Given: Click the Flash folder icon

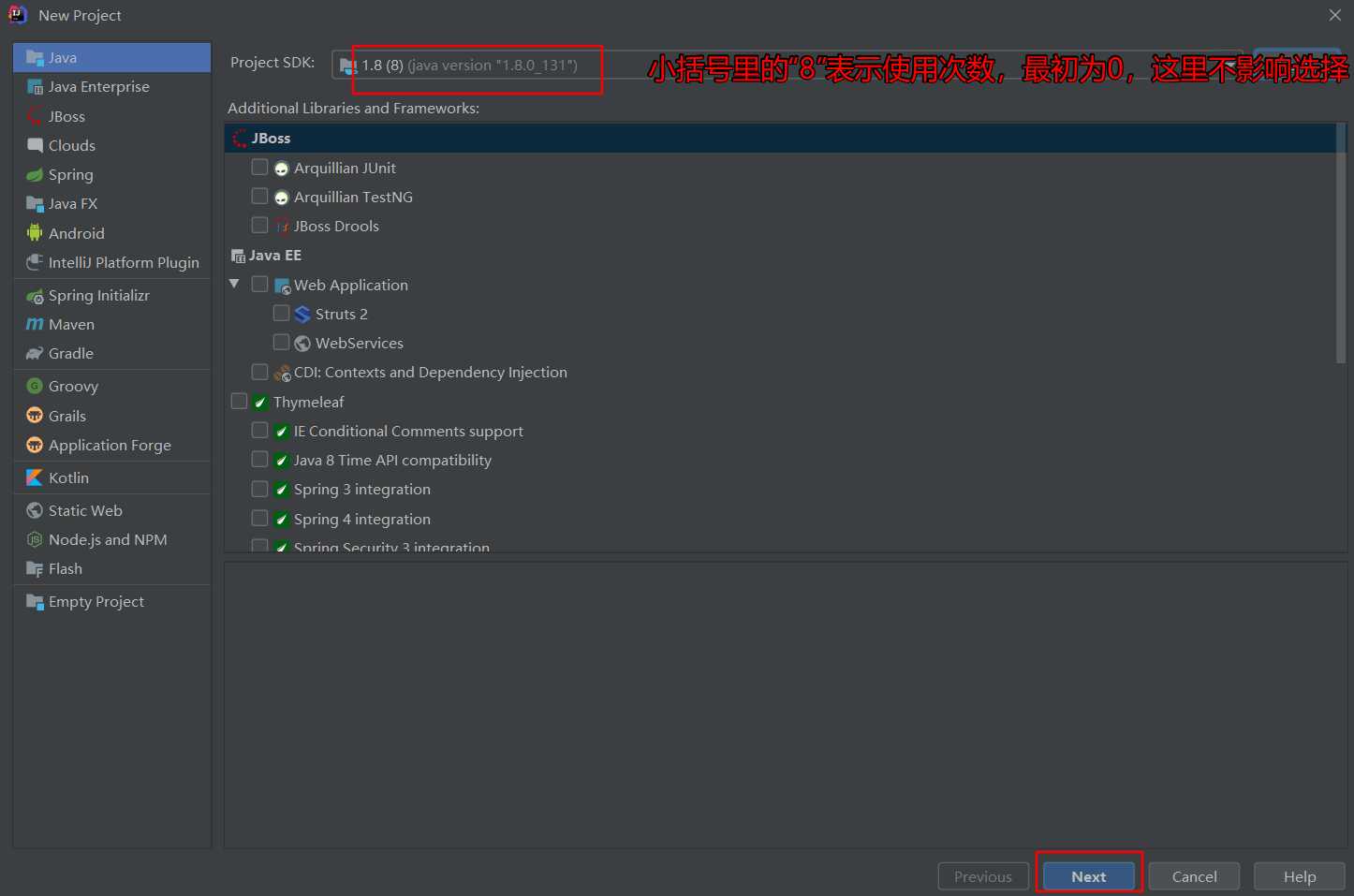Looking at the screenshot, I should [35, 568].
